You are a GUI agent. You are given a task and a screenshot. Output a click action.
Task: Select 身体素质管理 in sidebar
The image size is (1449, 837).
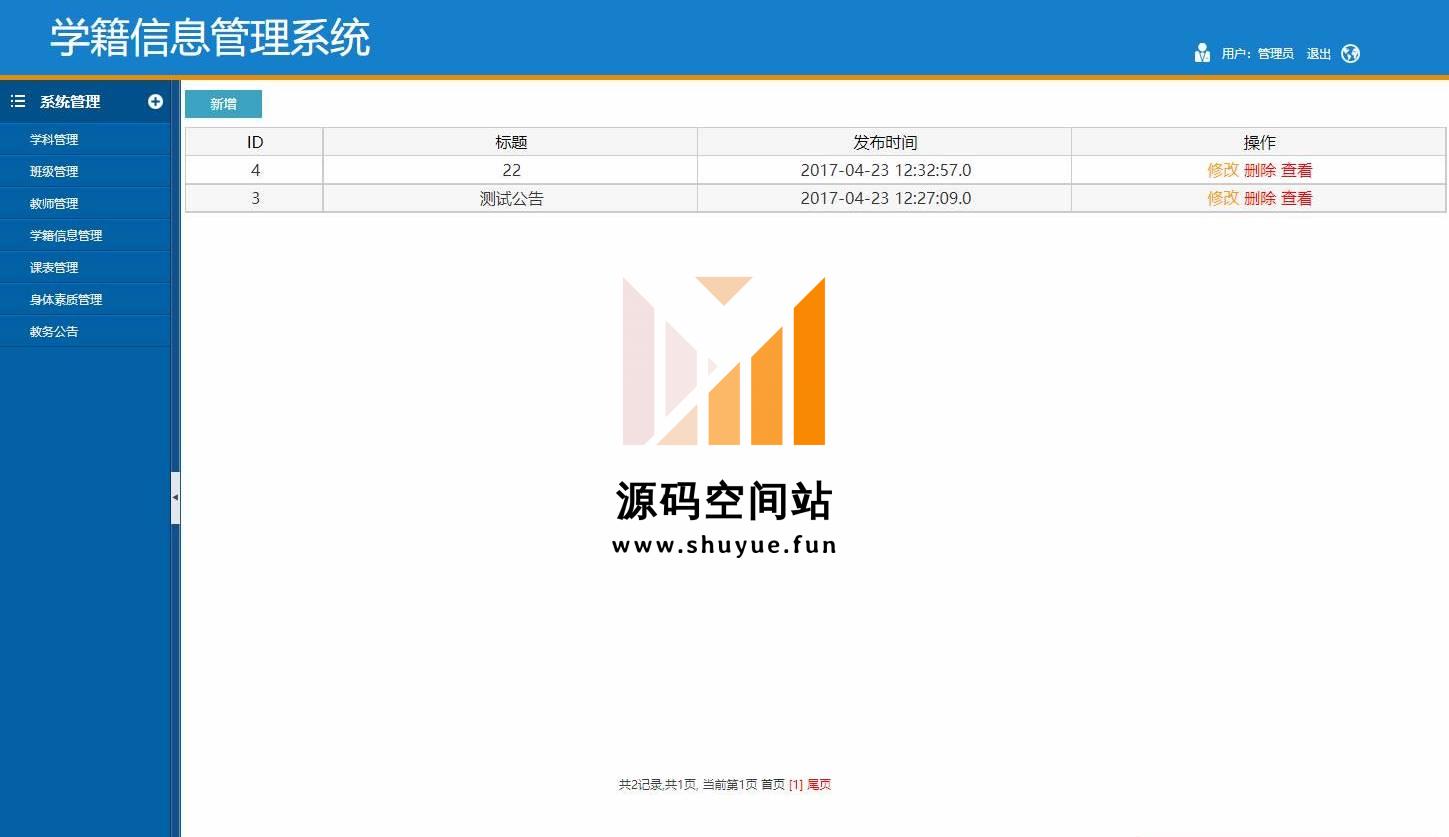click(66, 300)
